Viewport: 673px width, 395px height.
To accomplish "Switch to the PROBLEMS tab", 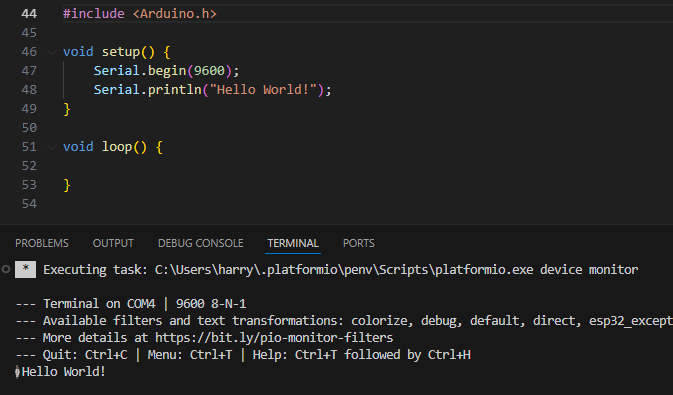I will tap(42, 243).
